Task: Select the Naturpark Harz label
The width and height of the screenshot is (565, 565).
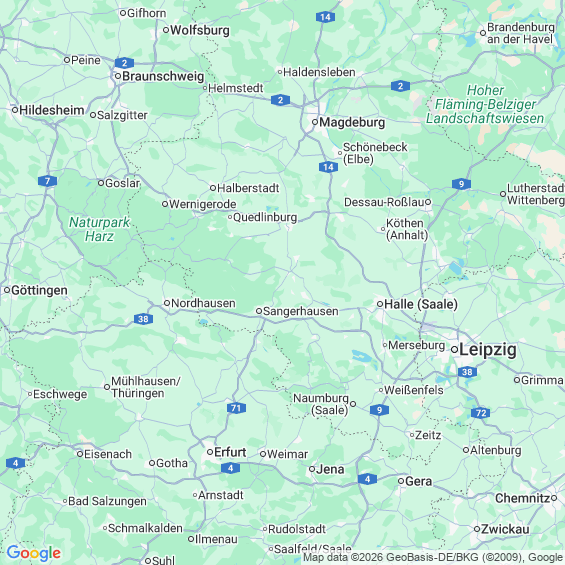Action: [x=99, y=229]
